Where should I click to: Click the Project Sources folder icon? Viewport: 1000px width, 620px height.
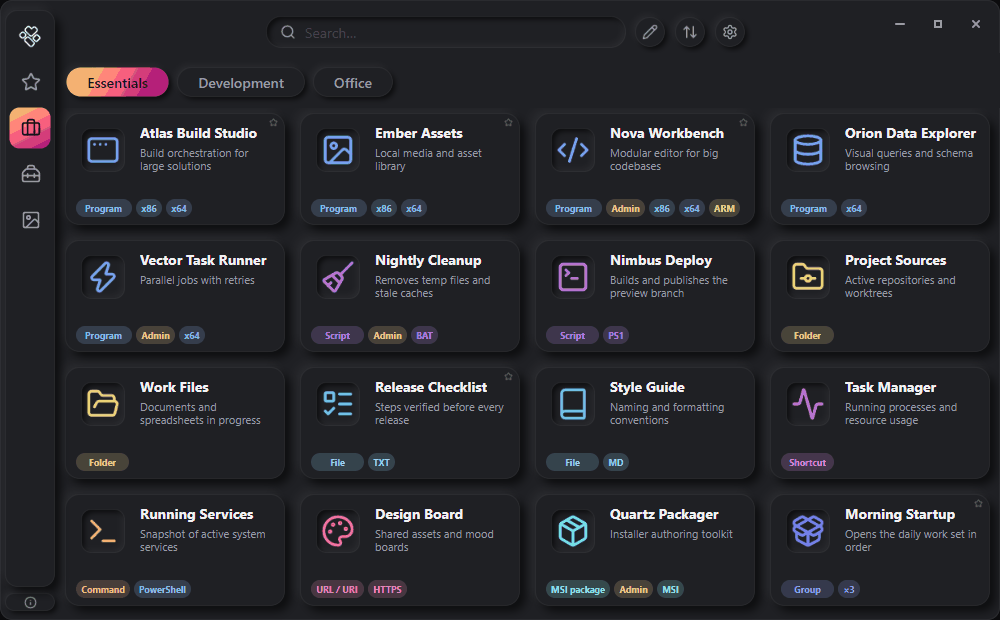pos(807,277)
